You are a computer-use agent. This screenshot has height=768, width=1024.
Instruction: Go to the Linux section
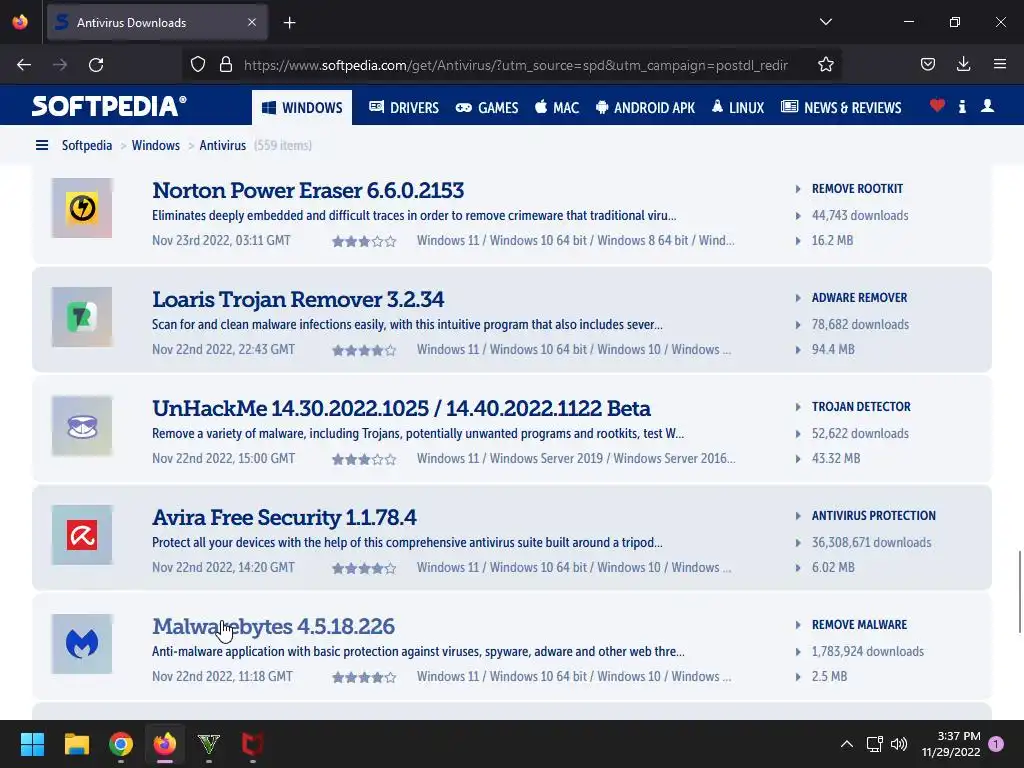pyautogui.click(x=738, y=108)
